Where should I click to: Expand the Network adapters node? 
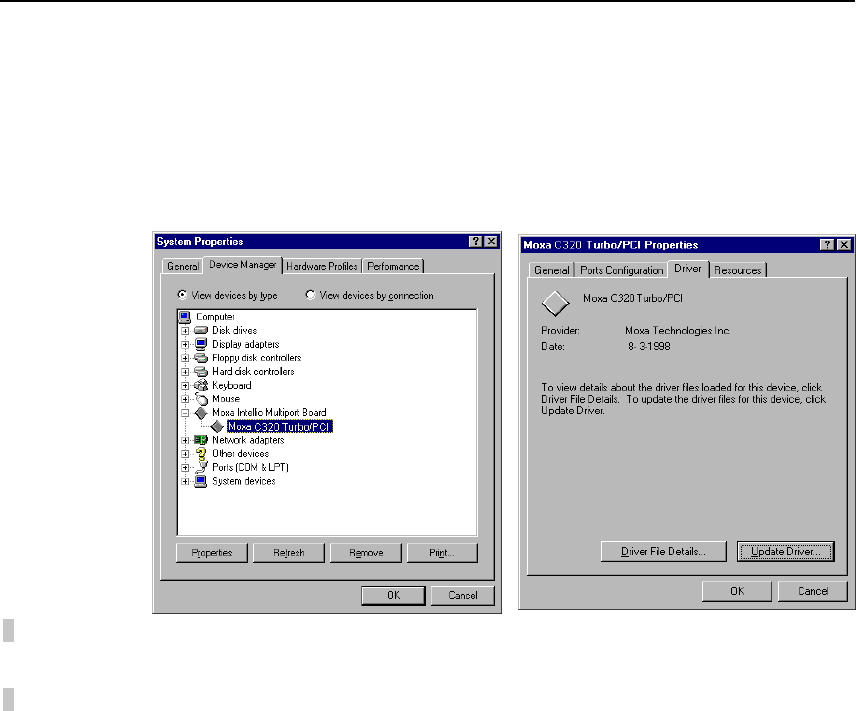point(185,440)
